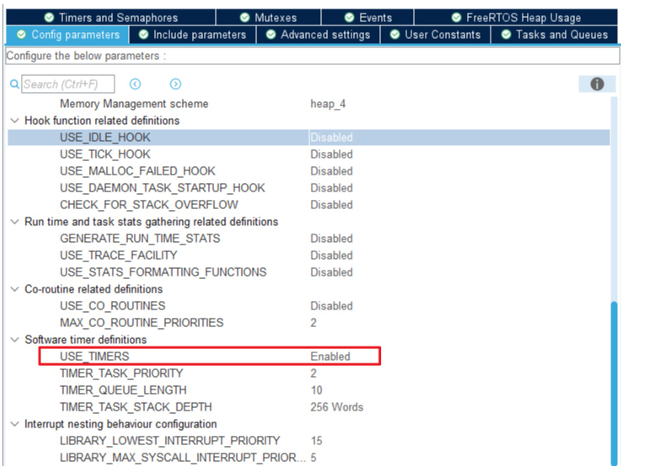Open the USE_IDLE_HOOK Disabled value
The width and height of the screenshot is (647, 475).
click(x=332, y=137)
